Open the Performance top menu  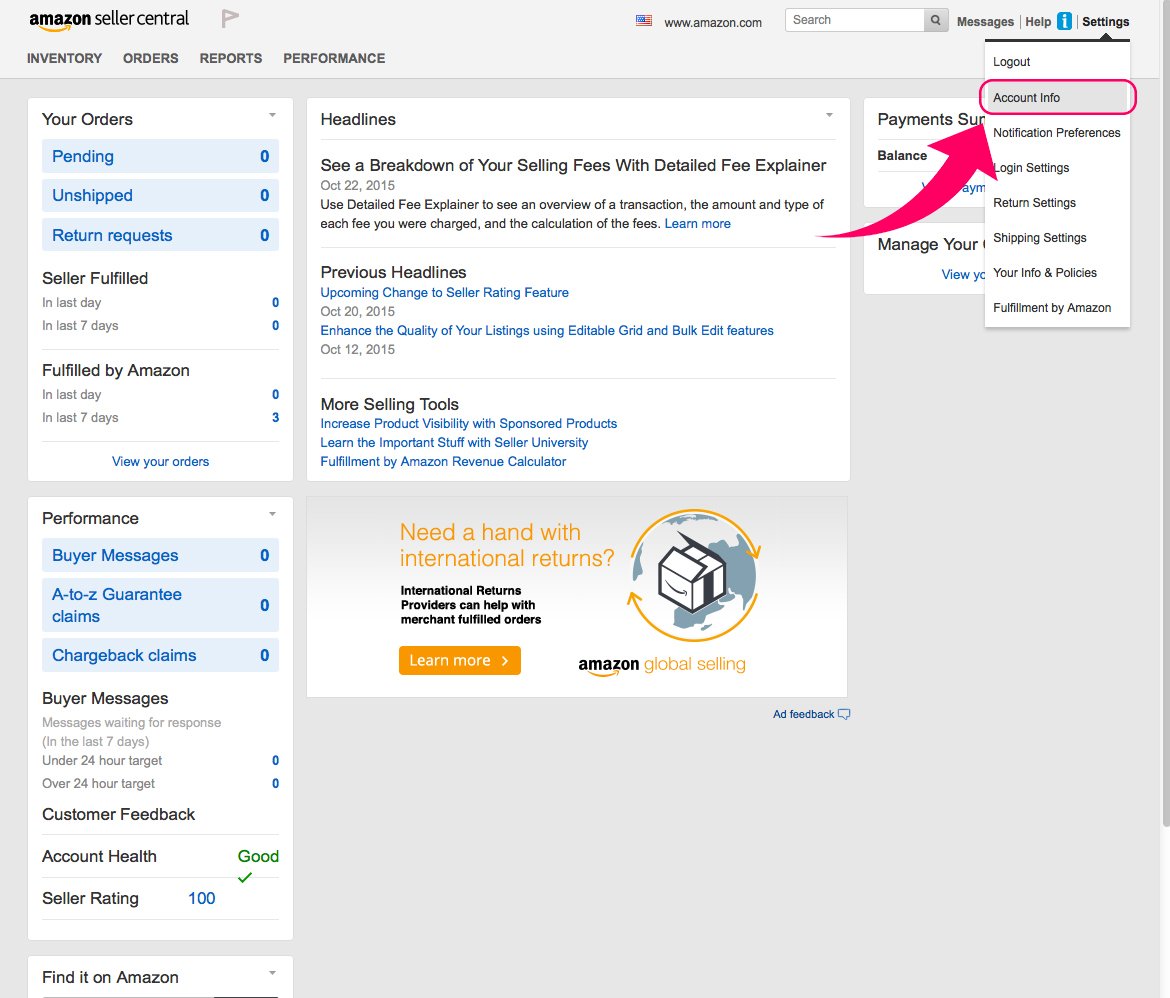(x=334, y=58)
